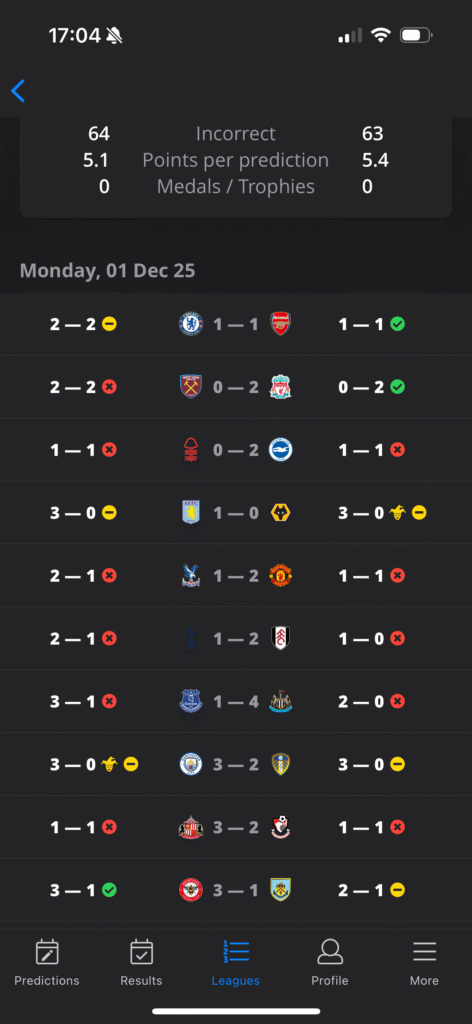Open the Brentford 3—1 Burnley match result

236,890
